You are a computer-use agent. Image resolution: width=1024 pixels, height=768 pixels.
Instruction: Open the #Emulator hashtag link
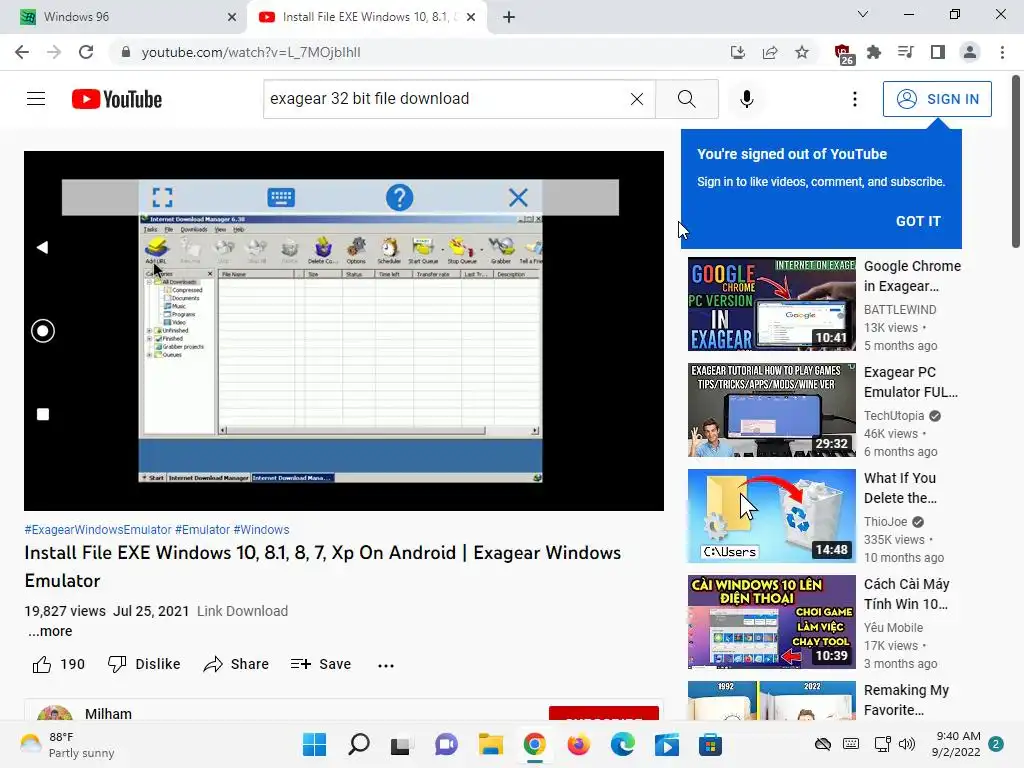(x=202, y=530)
